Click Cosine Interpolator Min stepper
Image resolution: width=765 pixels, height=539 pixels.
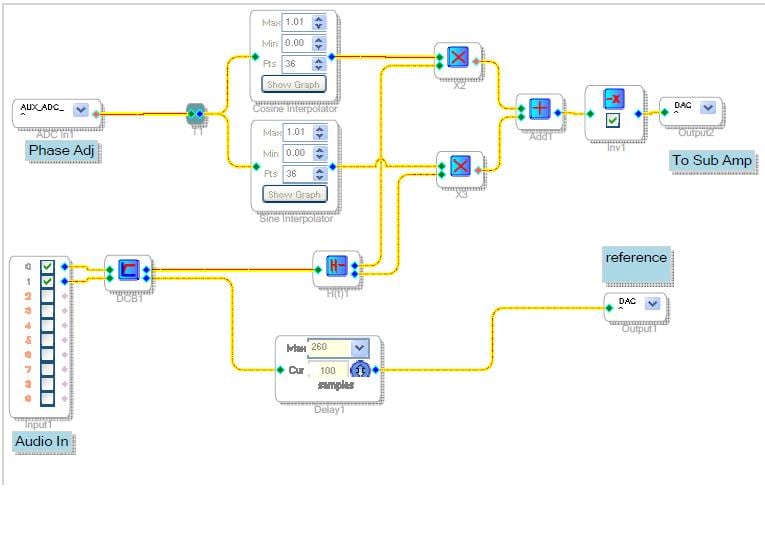point(319,43)
